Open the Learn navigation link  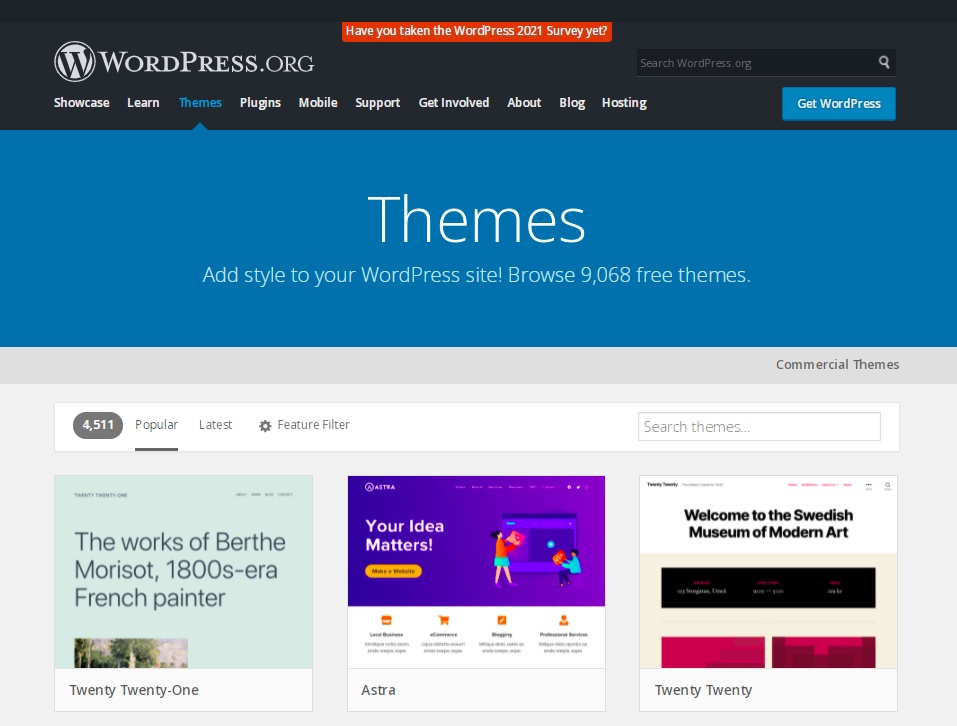[x=143, y=103]
